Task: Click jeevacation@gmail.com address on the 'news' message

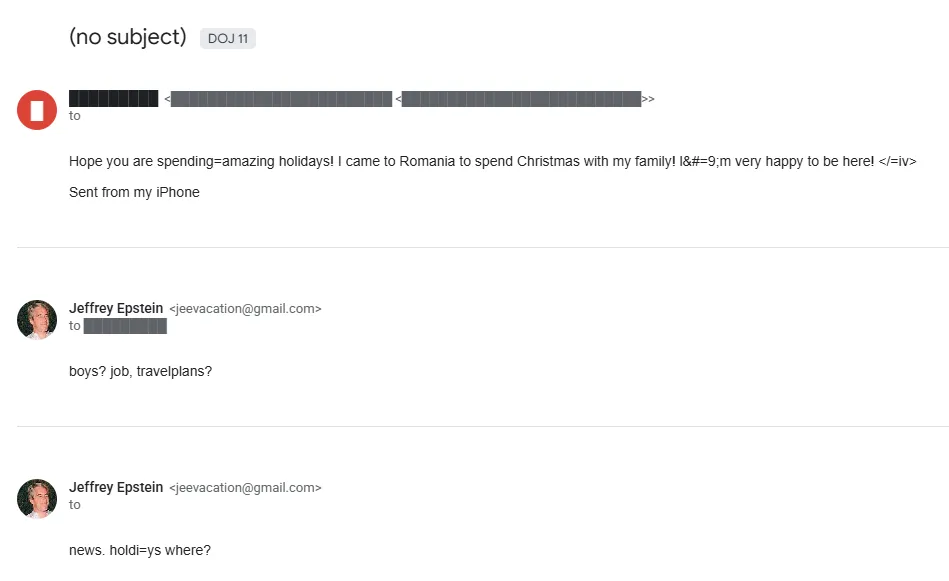Action: [x=245, y=488]
